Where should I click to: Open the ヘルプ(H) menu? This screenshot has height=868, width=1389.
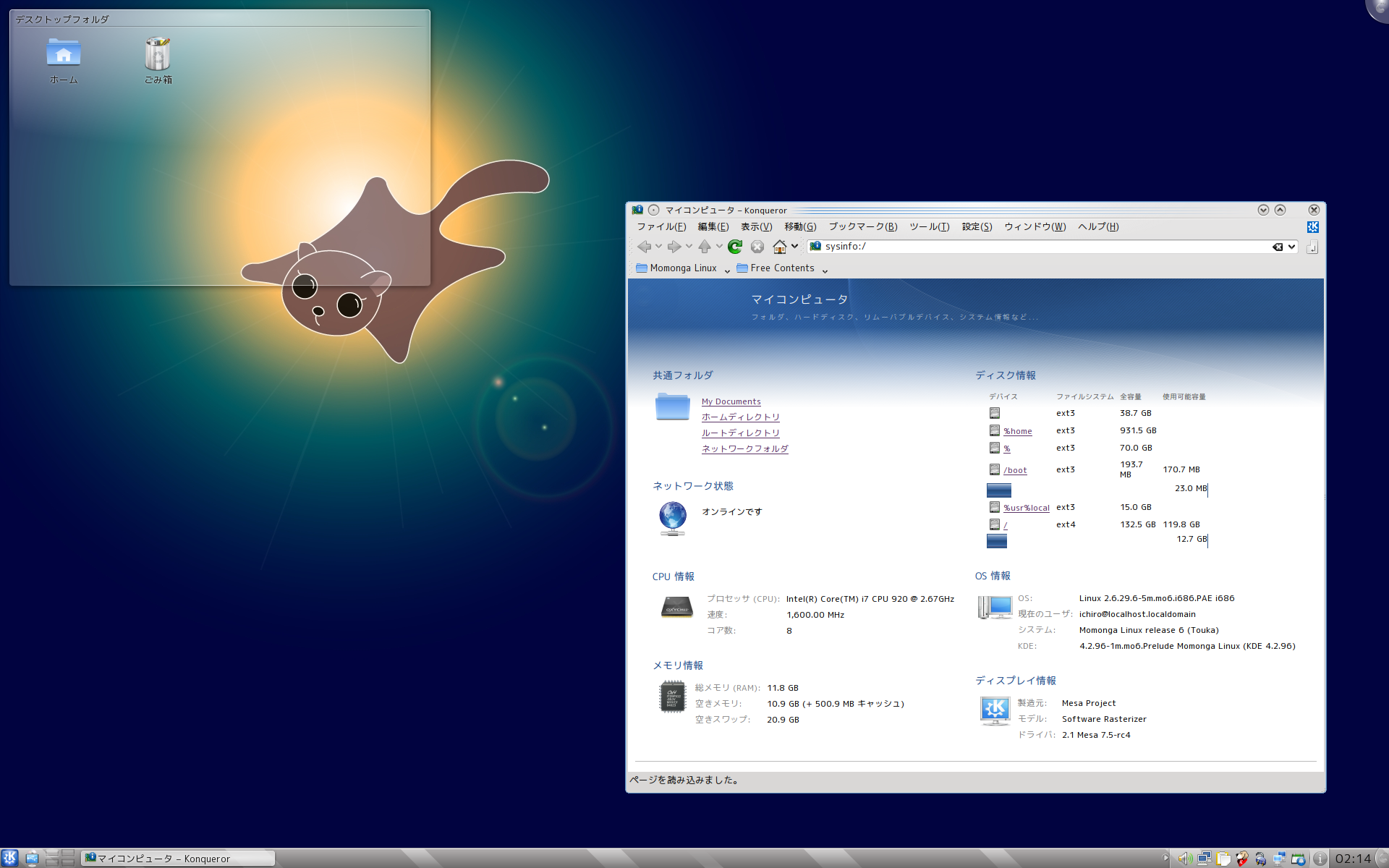coord(1098,227)
